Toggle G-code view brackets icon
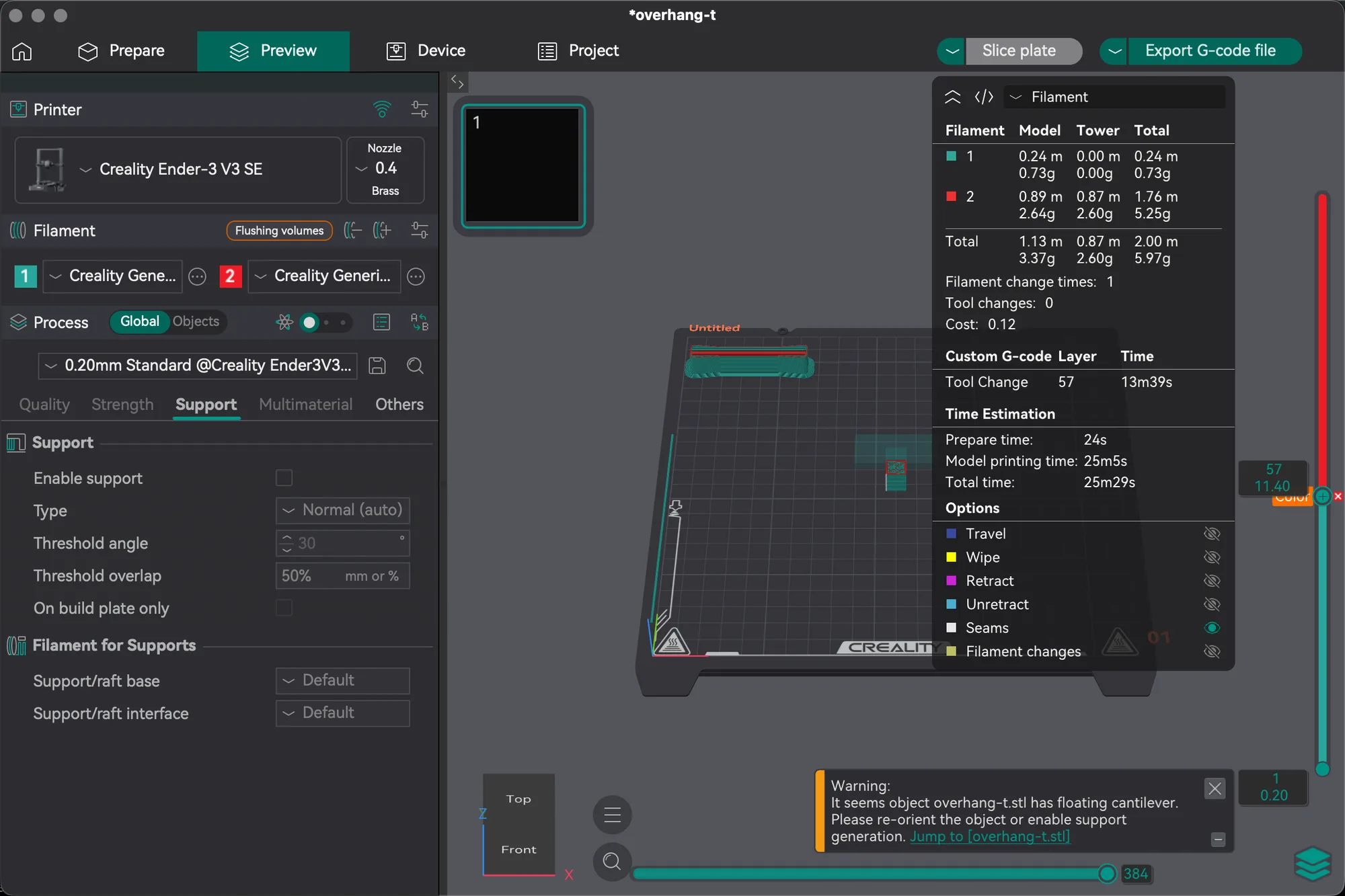Viewport: 1345px width, 896px height. coord(984,97)
